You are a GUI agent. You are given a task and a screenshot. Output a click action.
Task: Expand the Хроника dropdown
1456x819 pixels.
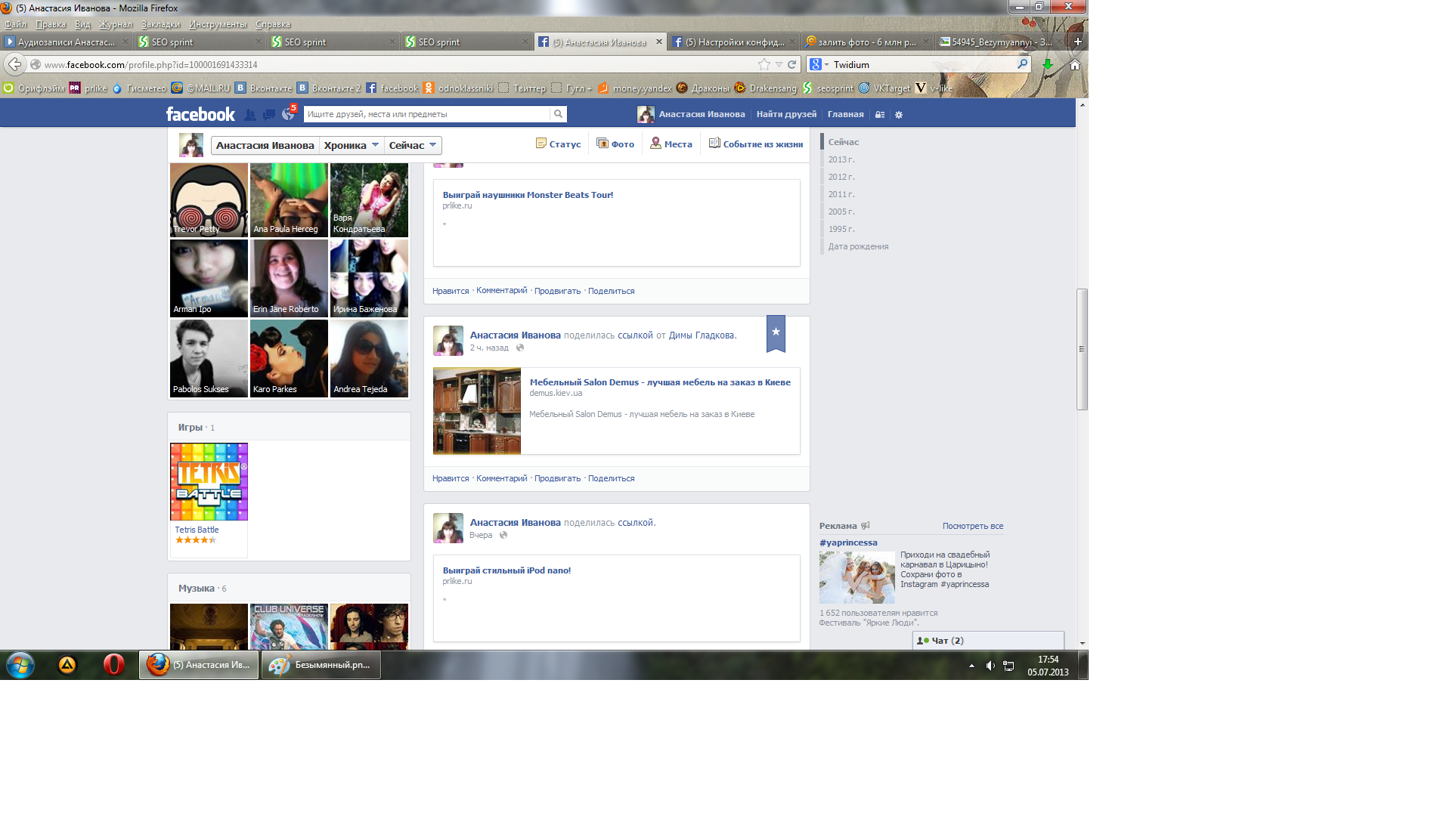pos(351,145)
